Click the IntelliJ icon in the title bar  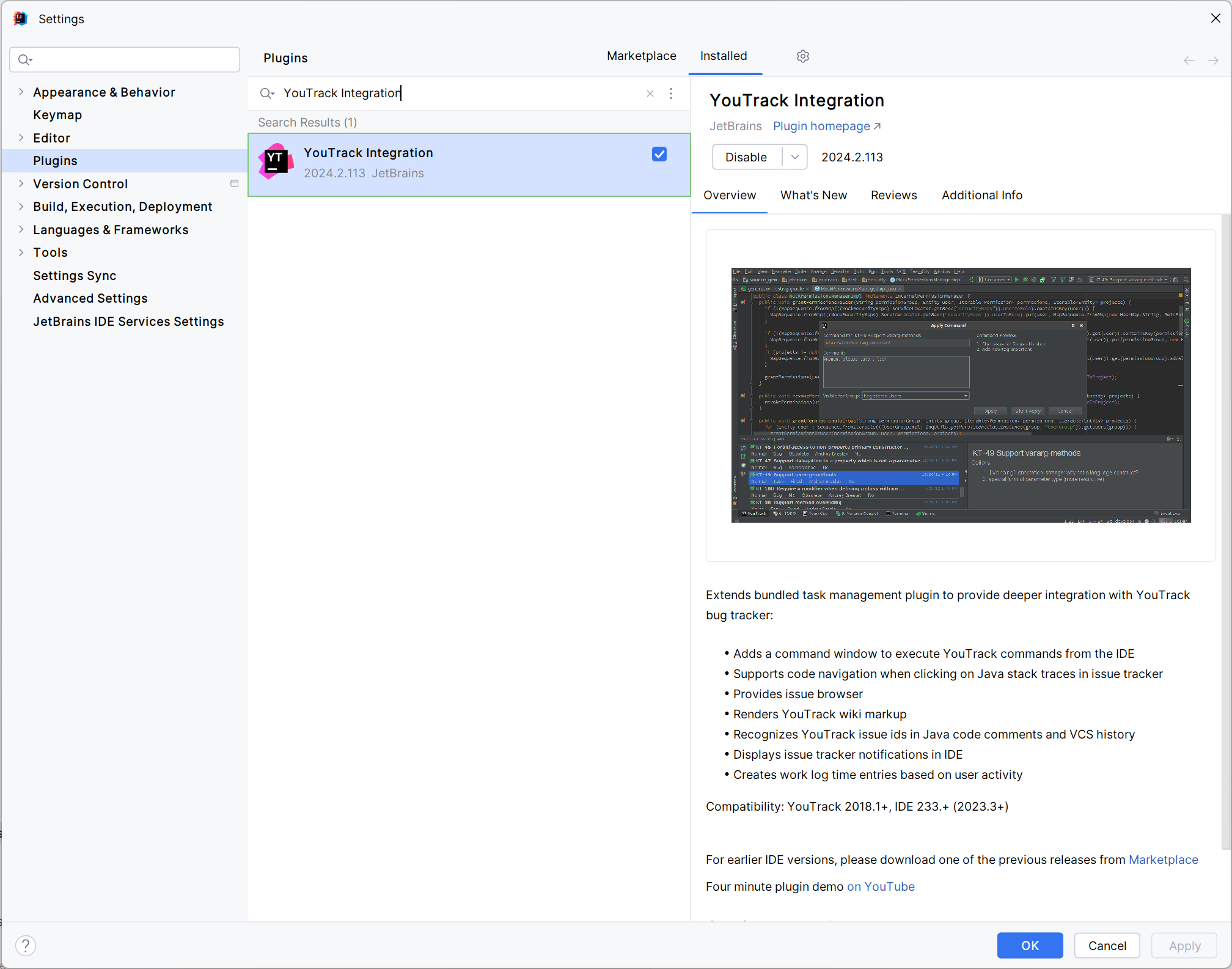[x=20, y=18]
